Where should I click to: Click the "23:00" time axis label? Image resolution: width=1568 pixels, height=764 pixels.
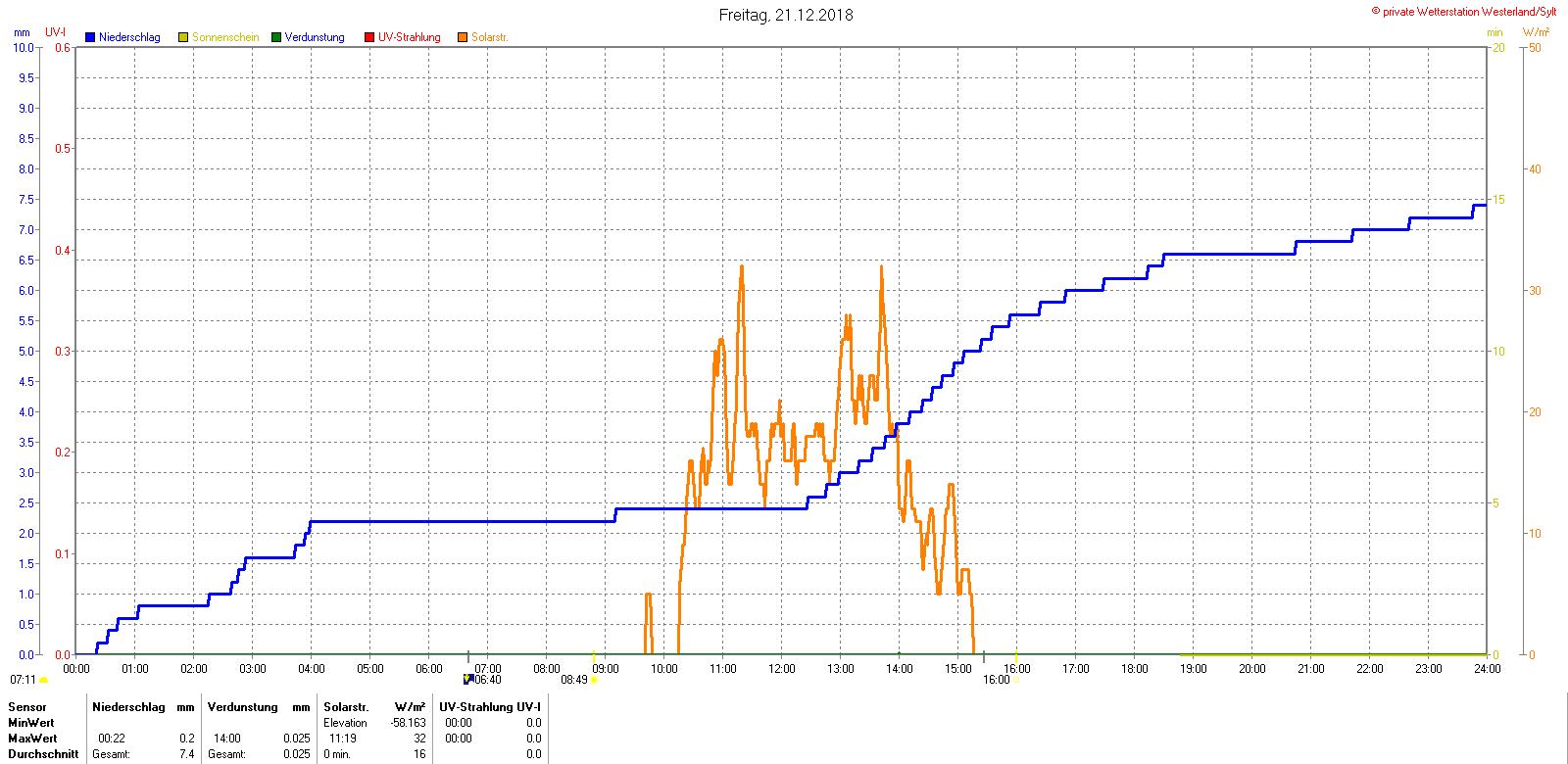click(x=1429, y=669)
